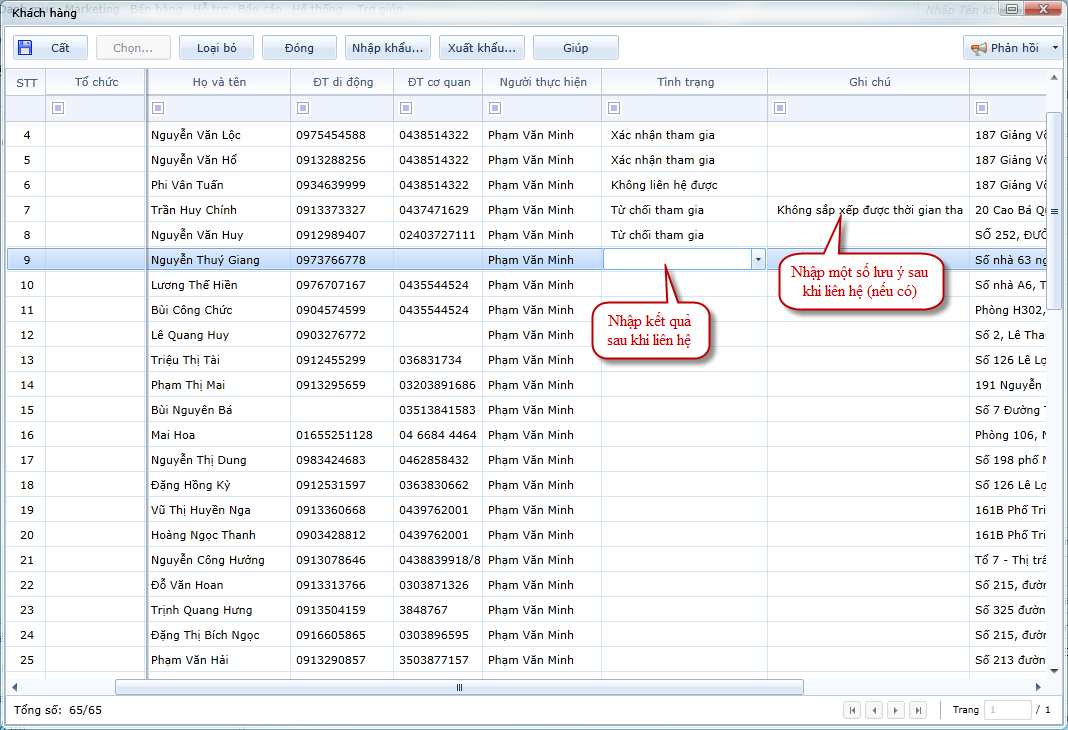The height and width of the screenshot is (730, 1068).
Task: Toggle the filter box under Họ và tên
Action: (158, 108)
